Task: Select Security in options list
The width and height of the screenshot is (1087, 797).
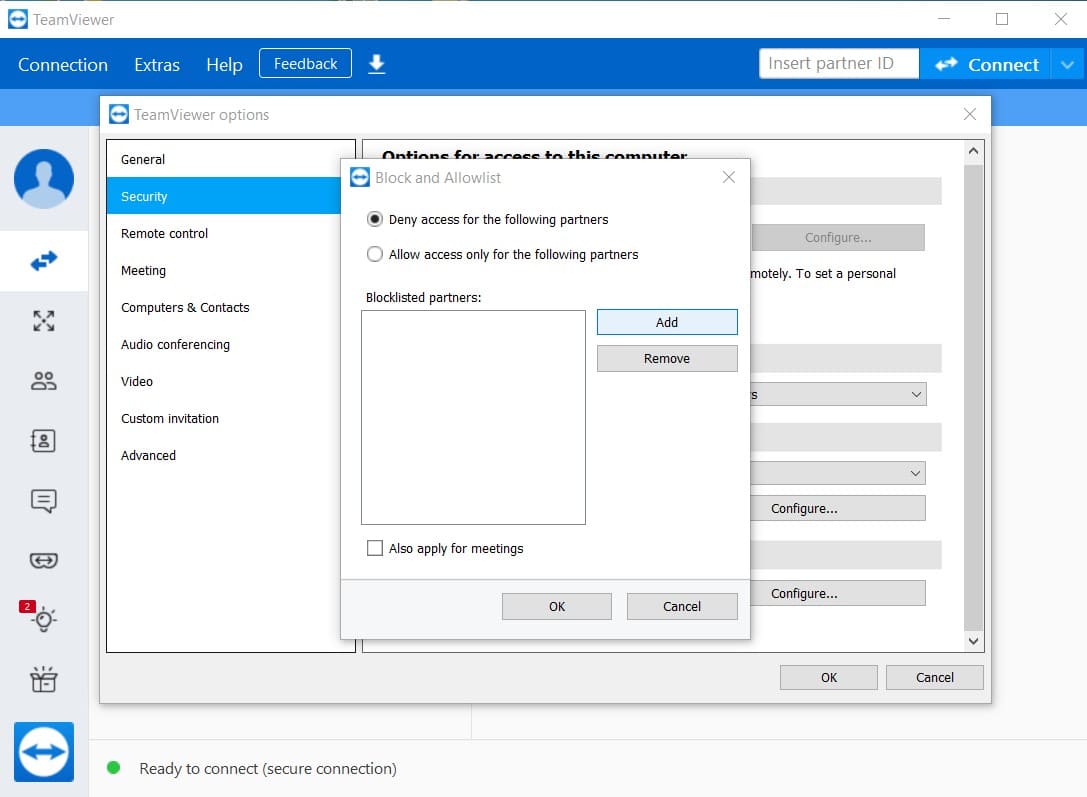Action: point(224,196)
